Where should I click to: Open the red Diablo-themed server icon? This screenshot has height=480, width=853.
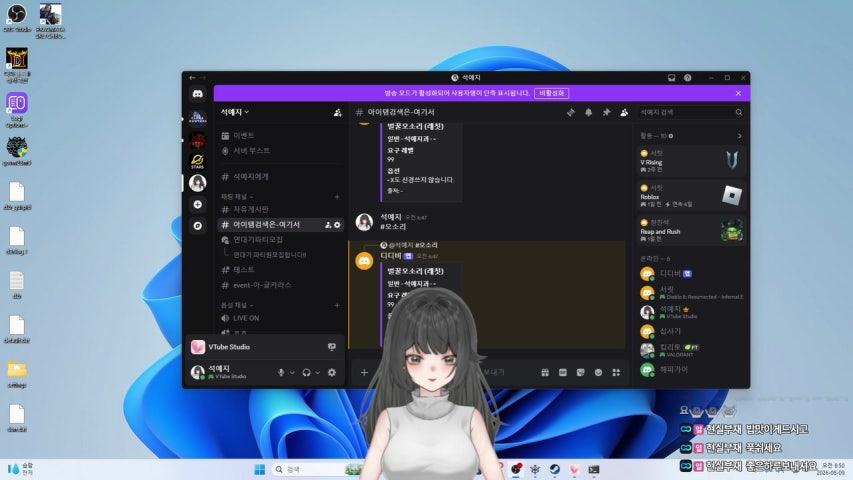click(x=197, y=140)
